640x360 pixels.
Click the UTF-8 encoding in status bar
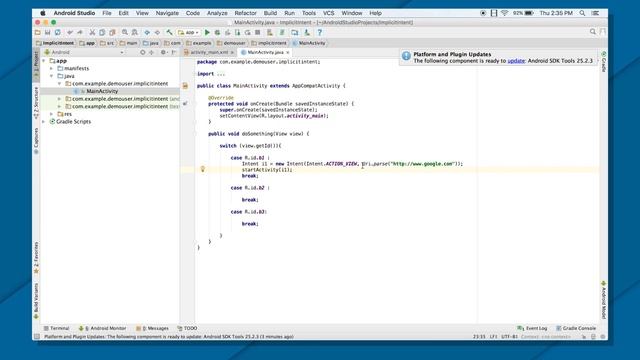(x=509, y=337)
